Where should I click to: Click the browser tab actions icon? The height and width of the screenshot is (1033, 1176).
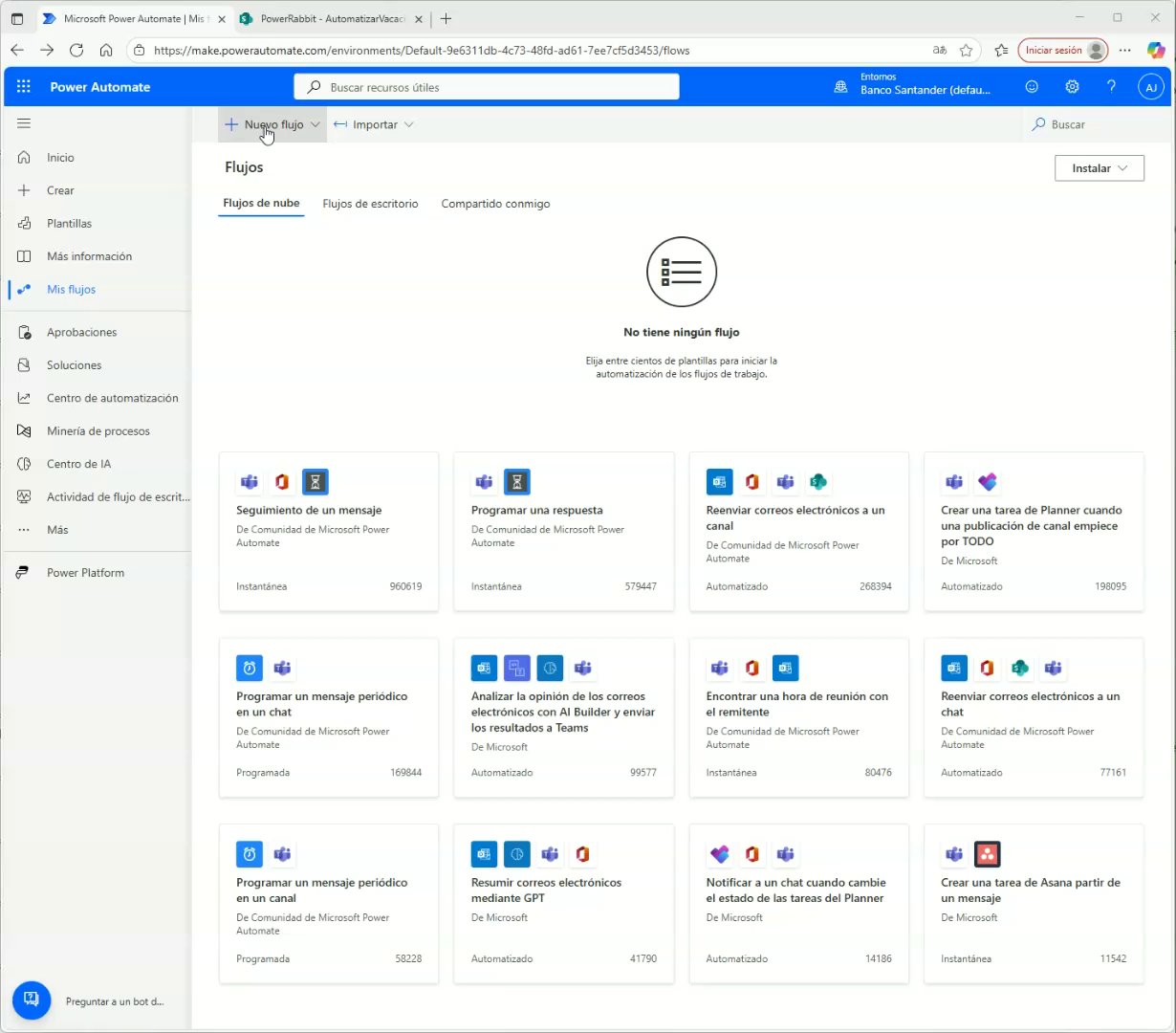click(17, 18)
